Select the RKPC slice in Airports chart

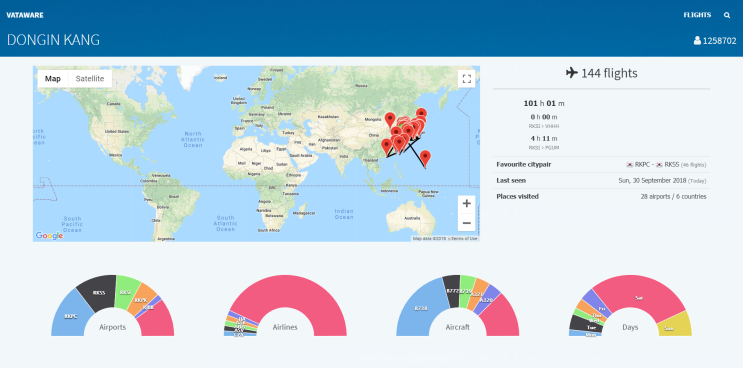(x=70, y=315)
